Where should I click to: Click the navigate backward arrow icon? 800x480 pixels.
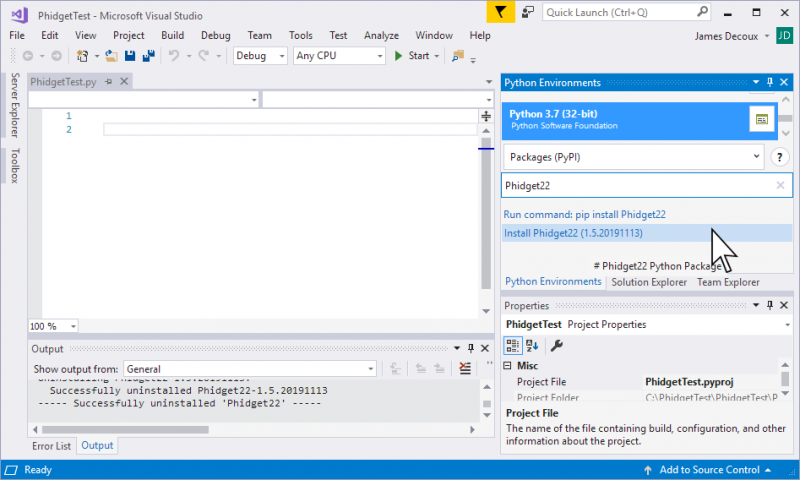click(x=28, y=56)
